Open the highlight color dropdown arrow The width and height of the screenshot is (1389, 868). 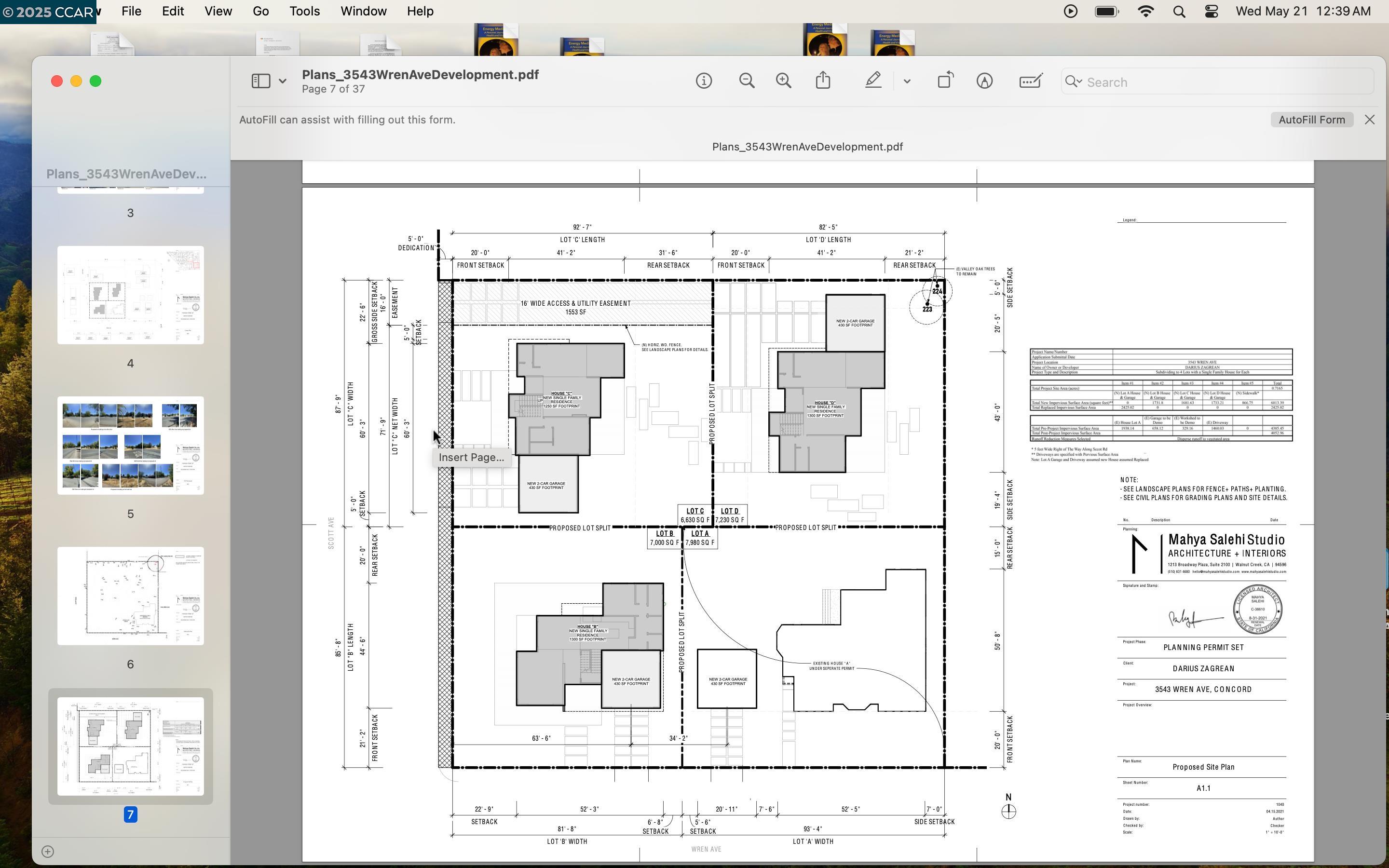tap(907, 81)
